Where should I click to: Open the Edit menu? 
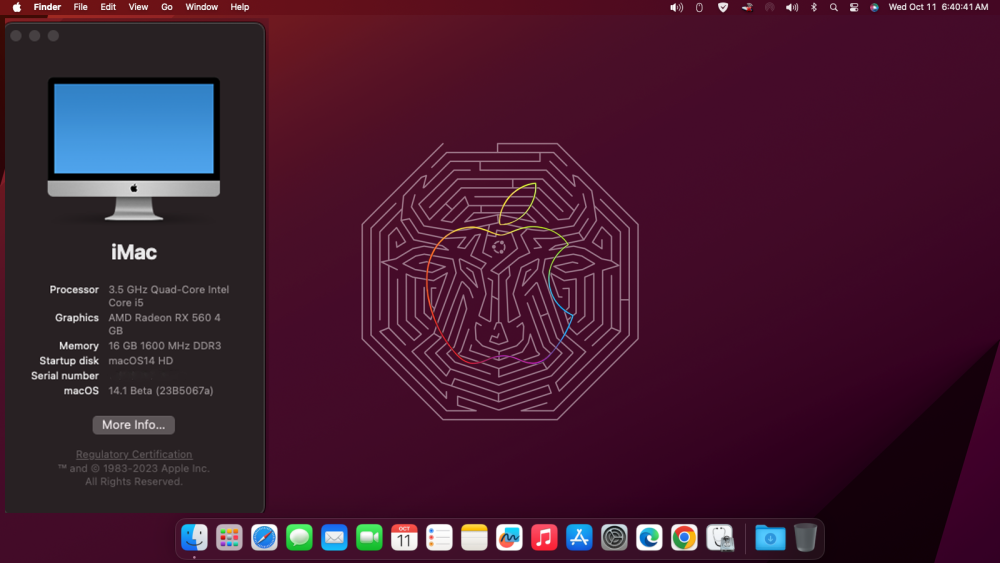pyautogui.click(x=108, y=7)
